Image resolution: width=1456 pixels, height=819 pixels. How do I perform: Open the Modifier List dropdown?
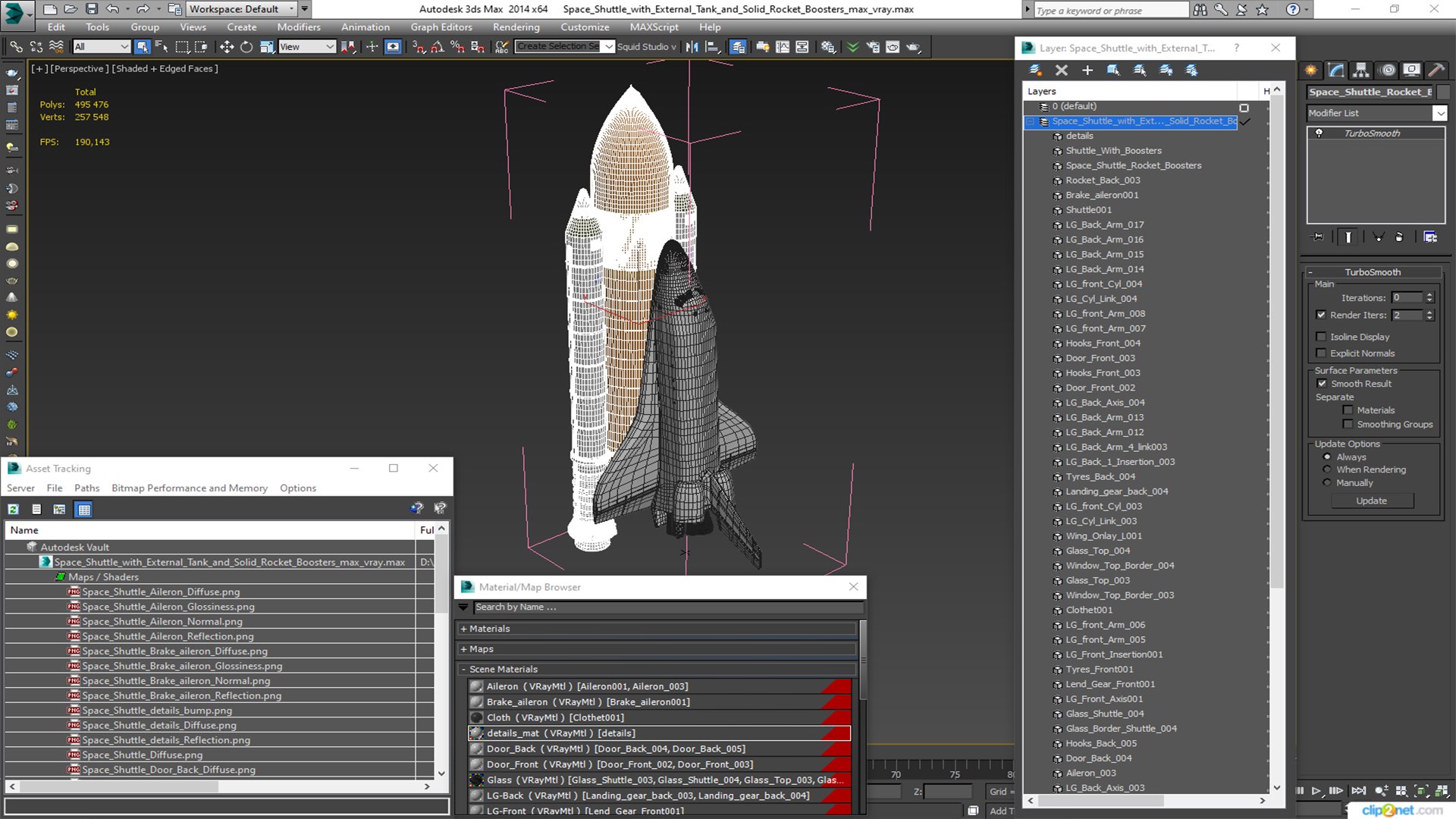coord(1376,113)
